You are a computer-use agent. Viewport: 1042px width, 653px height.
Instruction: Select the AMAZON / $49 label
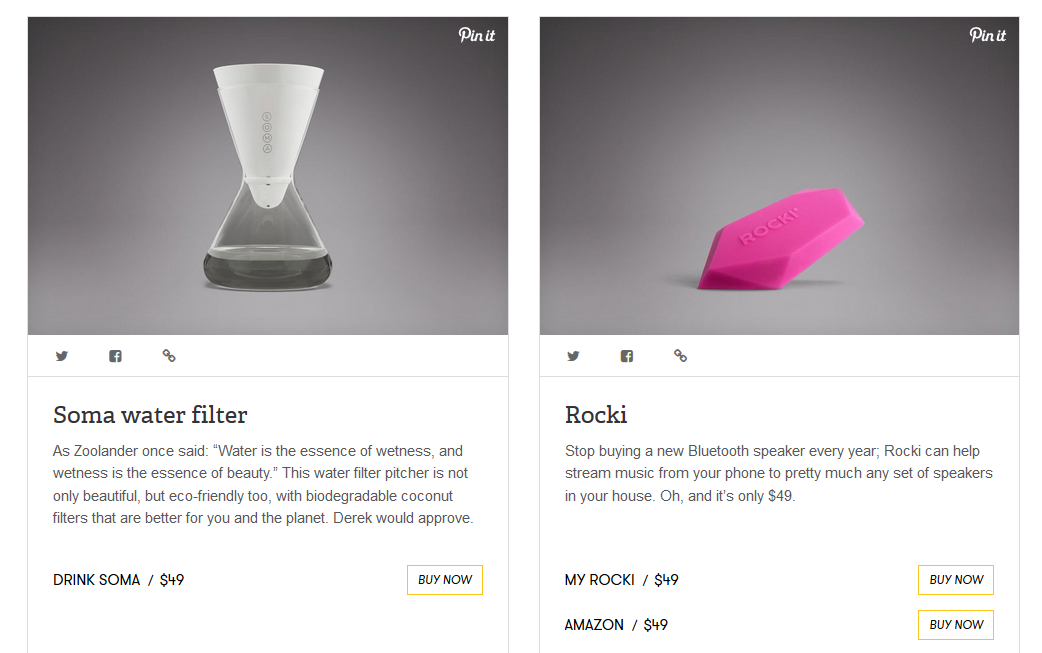617,625
